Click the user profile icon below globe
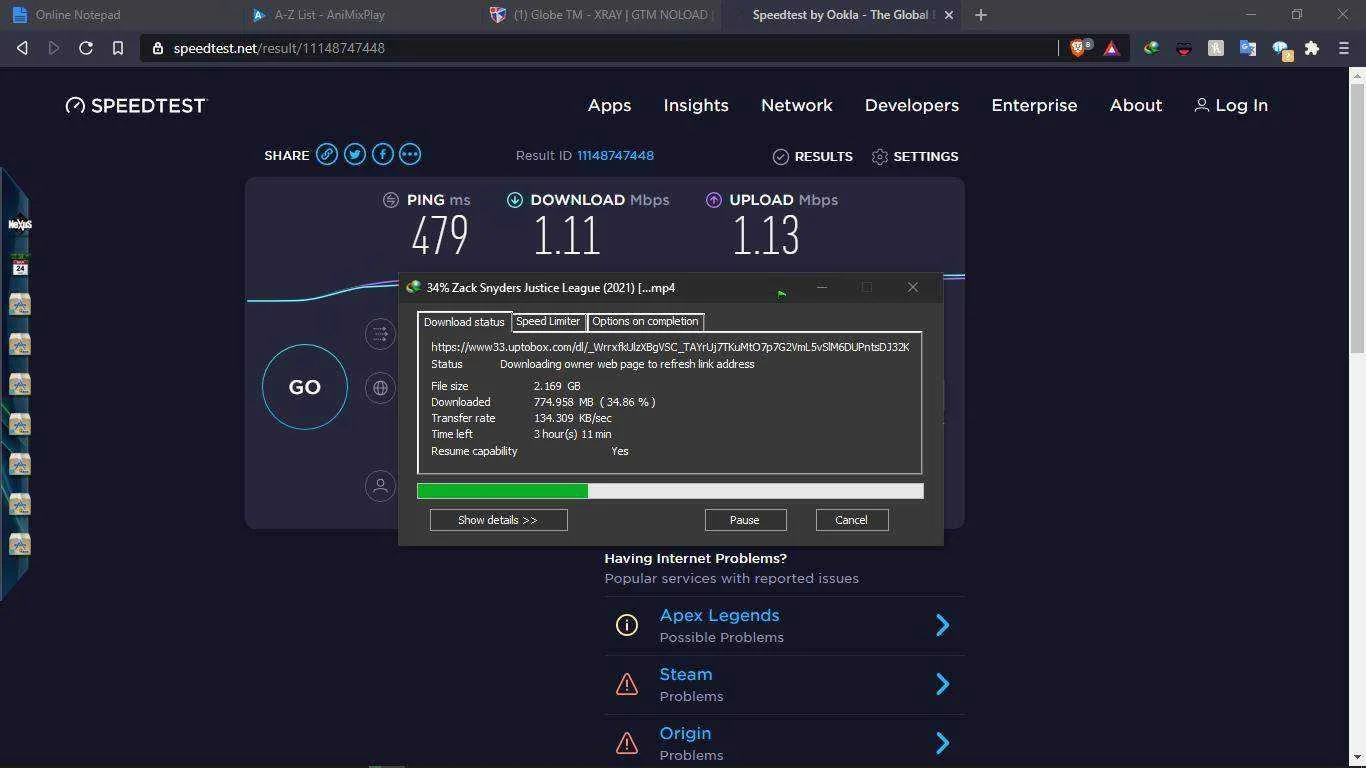Screen dimensions: 1366x768 click(380, 486)
